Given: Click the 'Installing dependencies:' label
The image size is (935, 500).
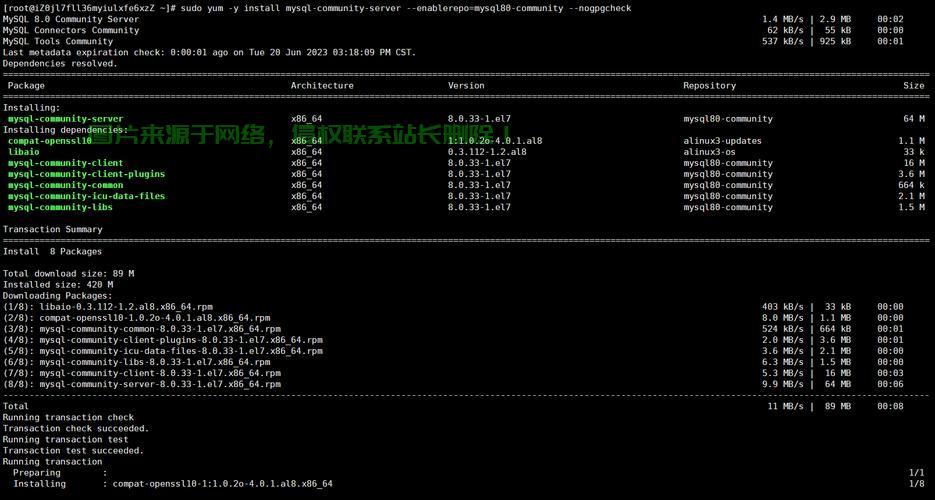Looking at the screenshot, I should [66, 130].
